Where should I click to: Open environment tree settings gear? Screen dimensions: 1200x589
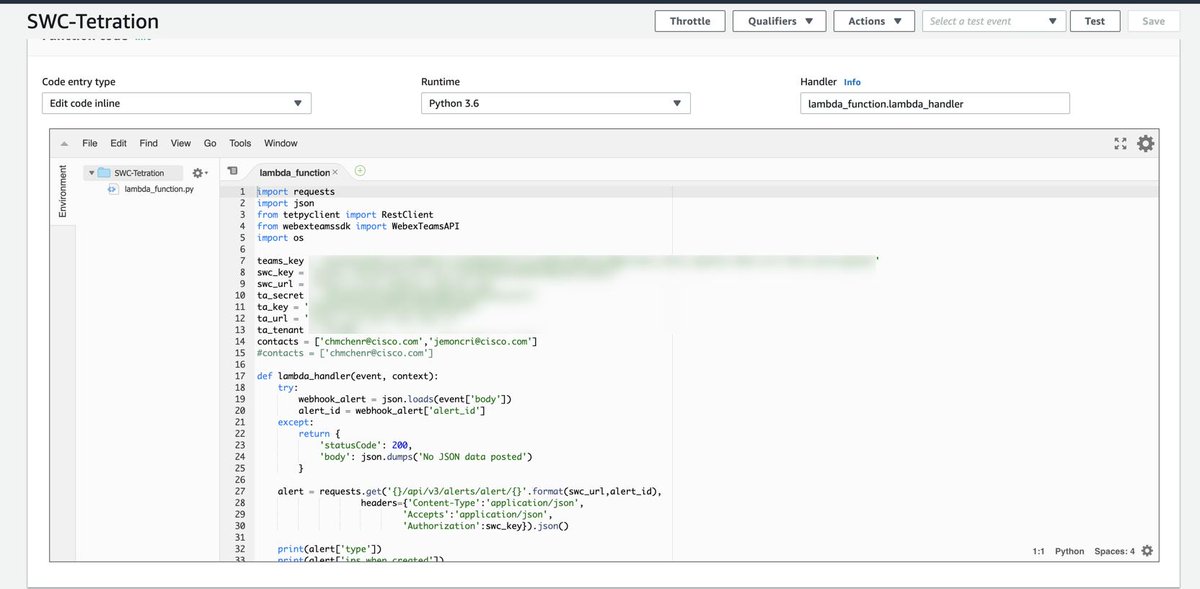coord(199,173)
